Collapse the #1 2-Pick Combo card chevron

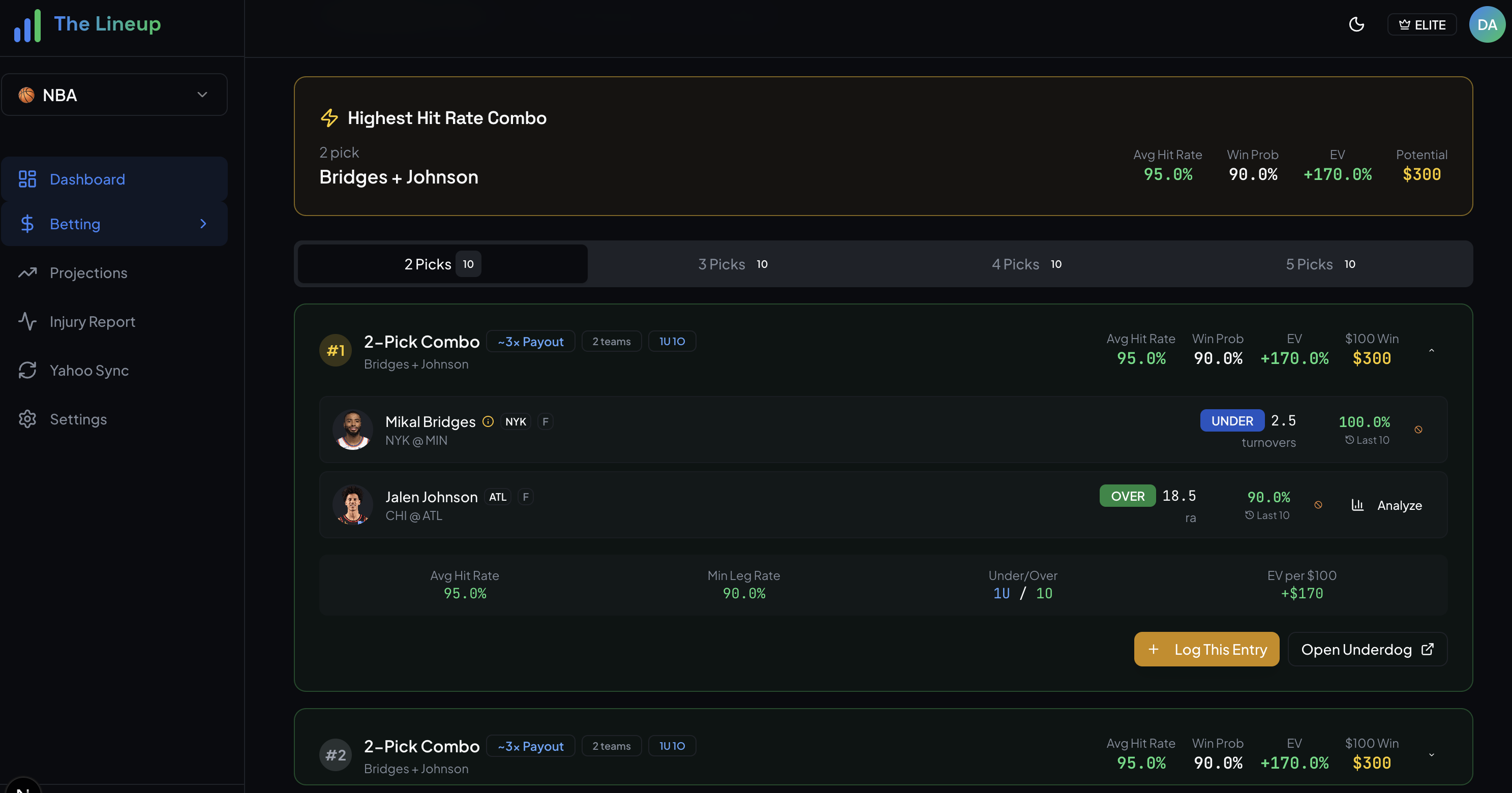click(x=1431, y=350)
